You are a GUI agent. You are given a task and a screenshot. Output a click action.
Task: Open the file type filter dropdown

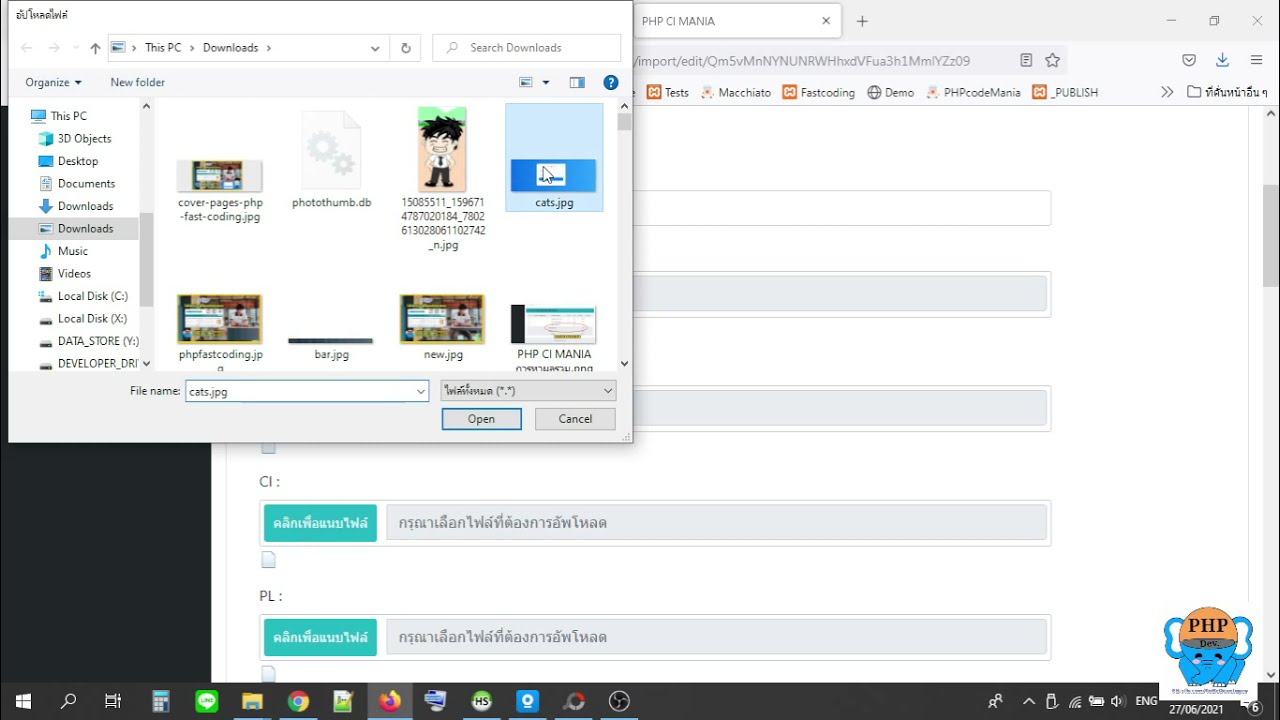528,391
